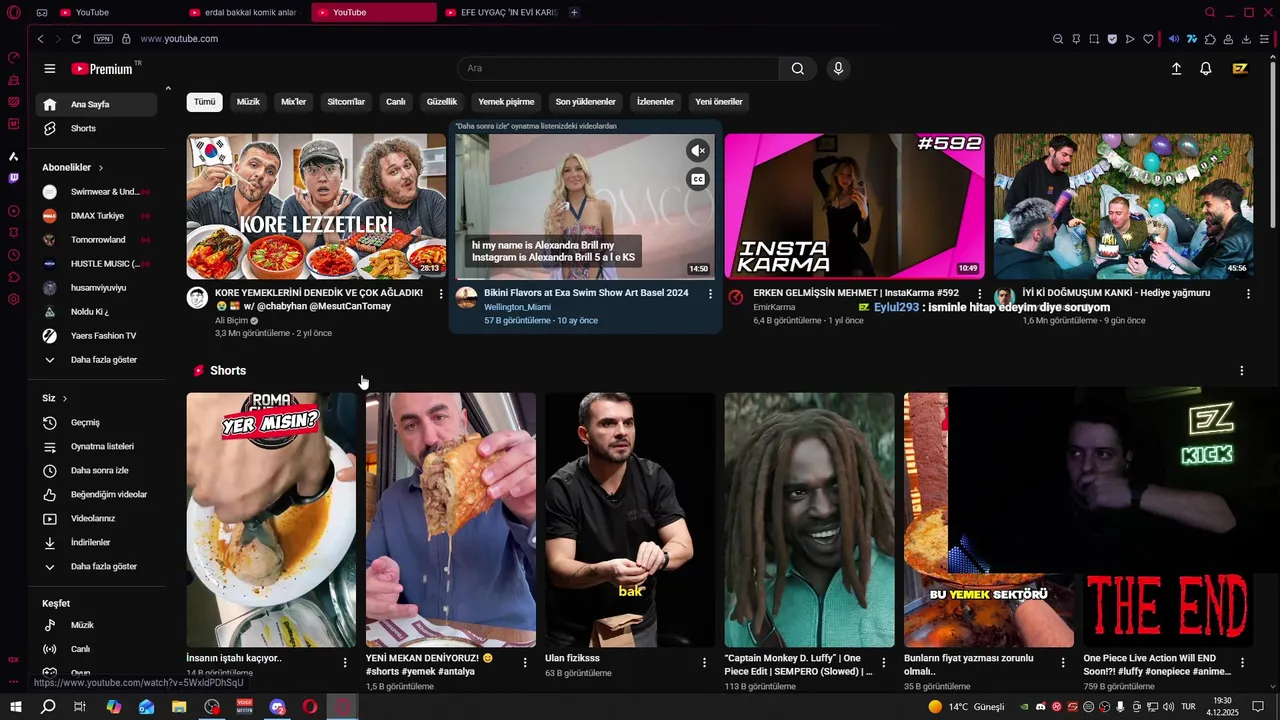Open the INSTA KARMA #592 thumbnail
1280x720 pixels.
[x=854, y=206]
